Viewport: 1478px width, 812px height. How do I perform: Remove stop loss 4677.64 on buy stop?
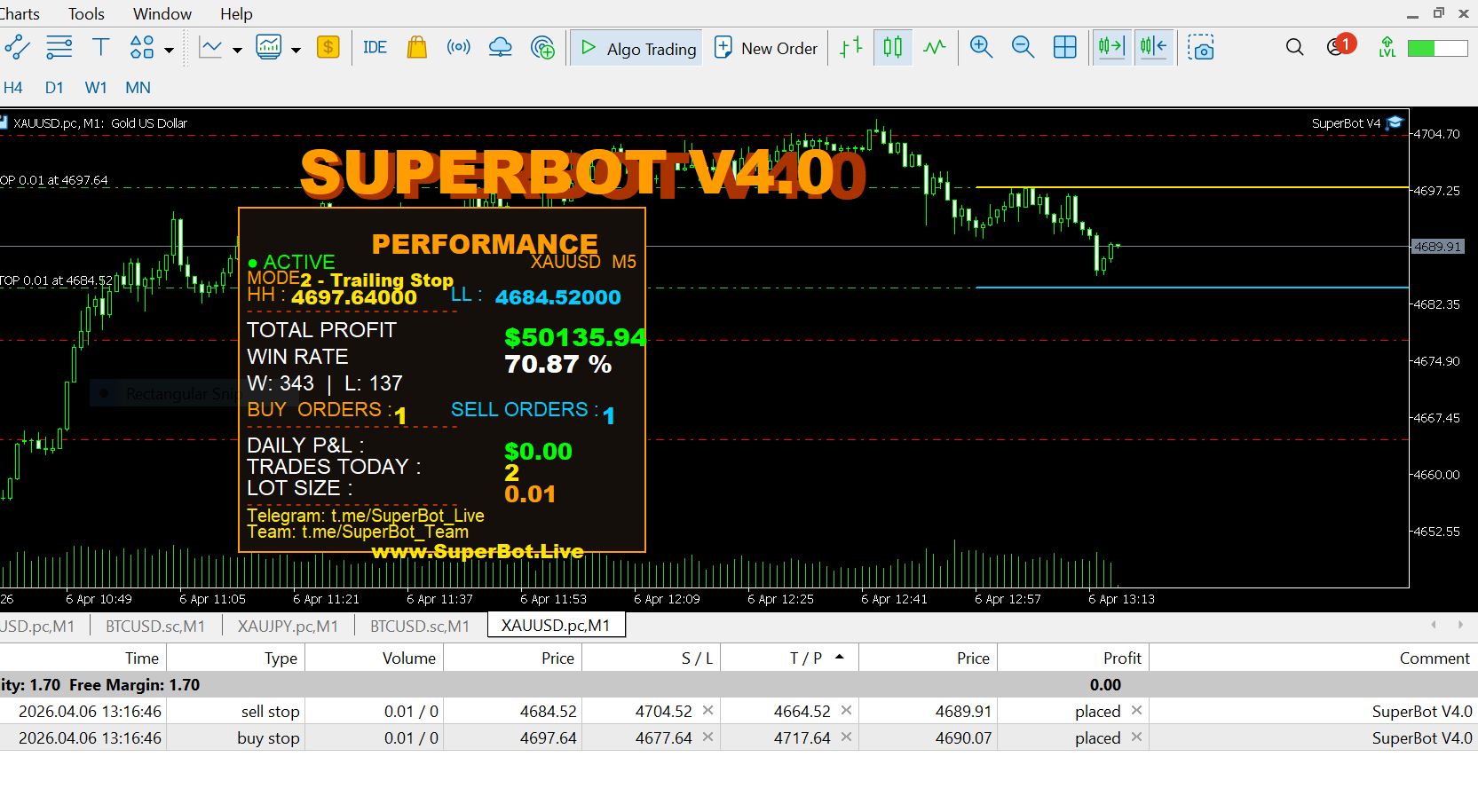(707, 737)
